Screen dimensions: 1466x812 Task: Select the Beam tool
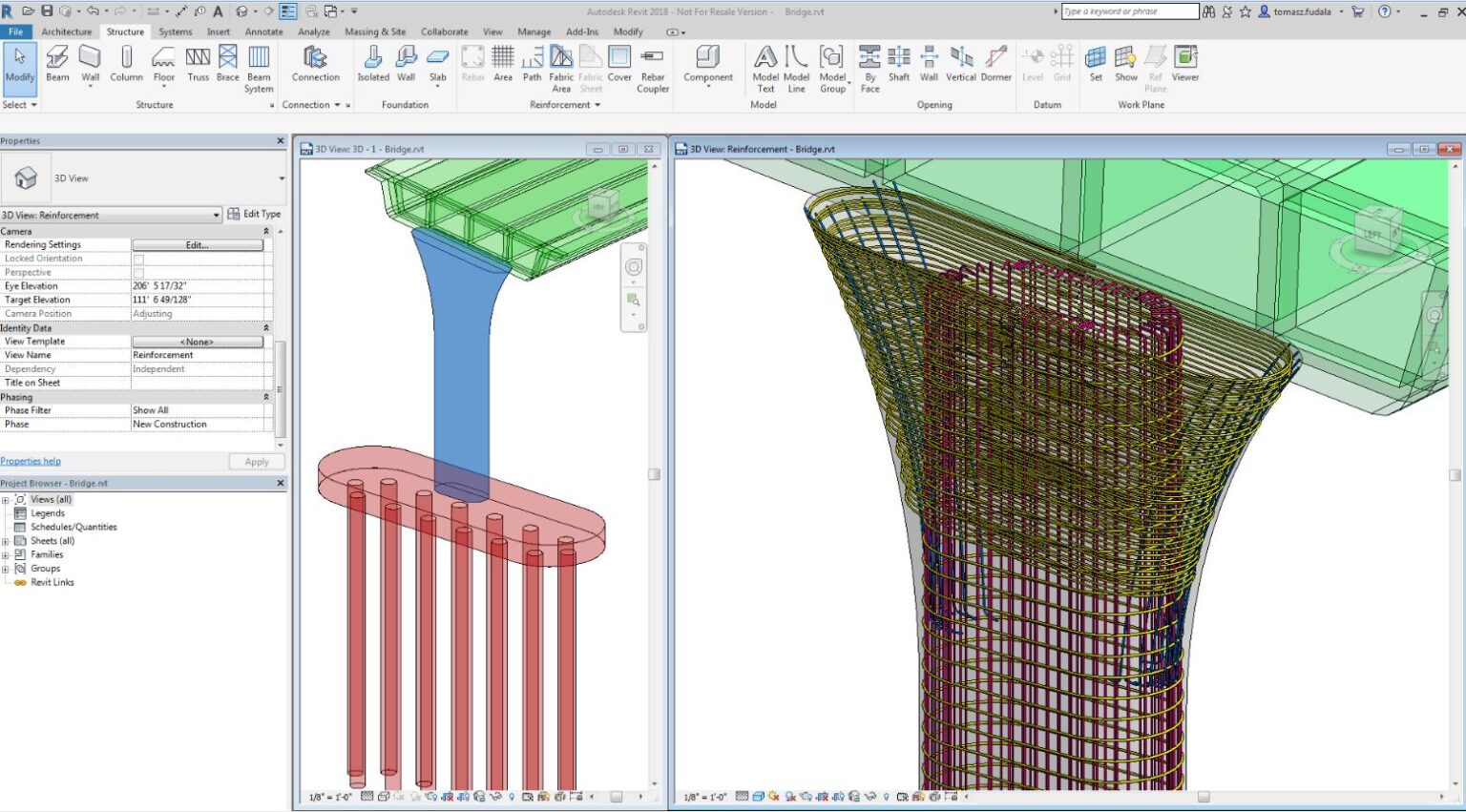pos(57,65)
